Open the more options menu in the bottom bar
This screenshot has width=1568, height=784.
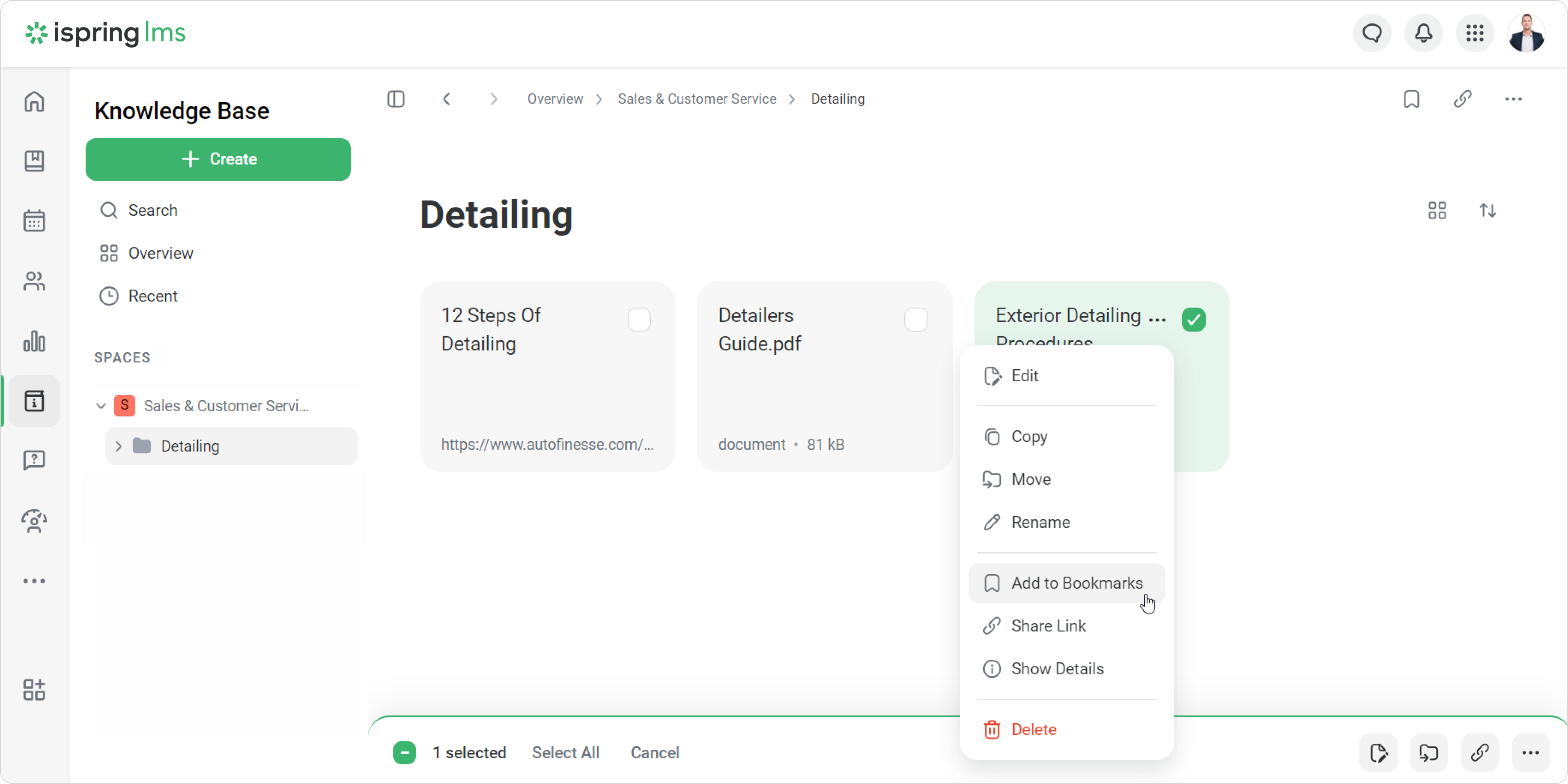(1530, 753)
